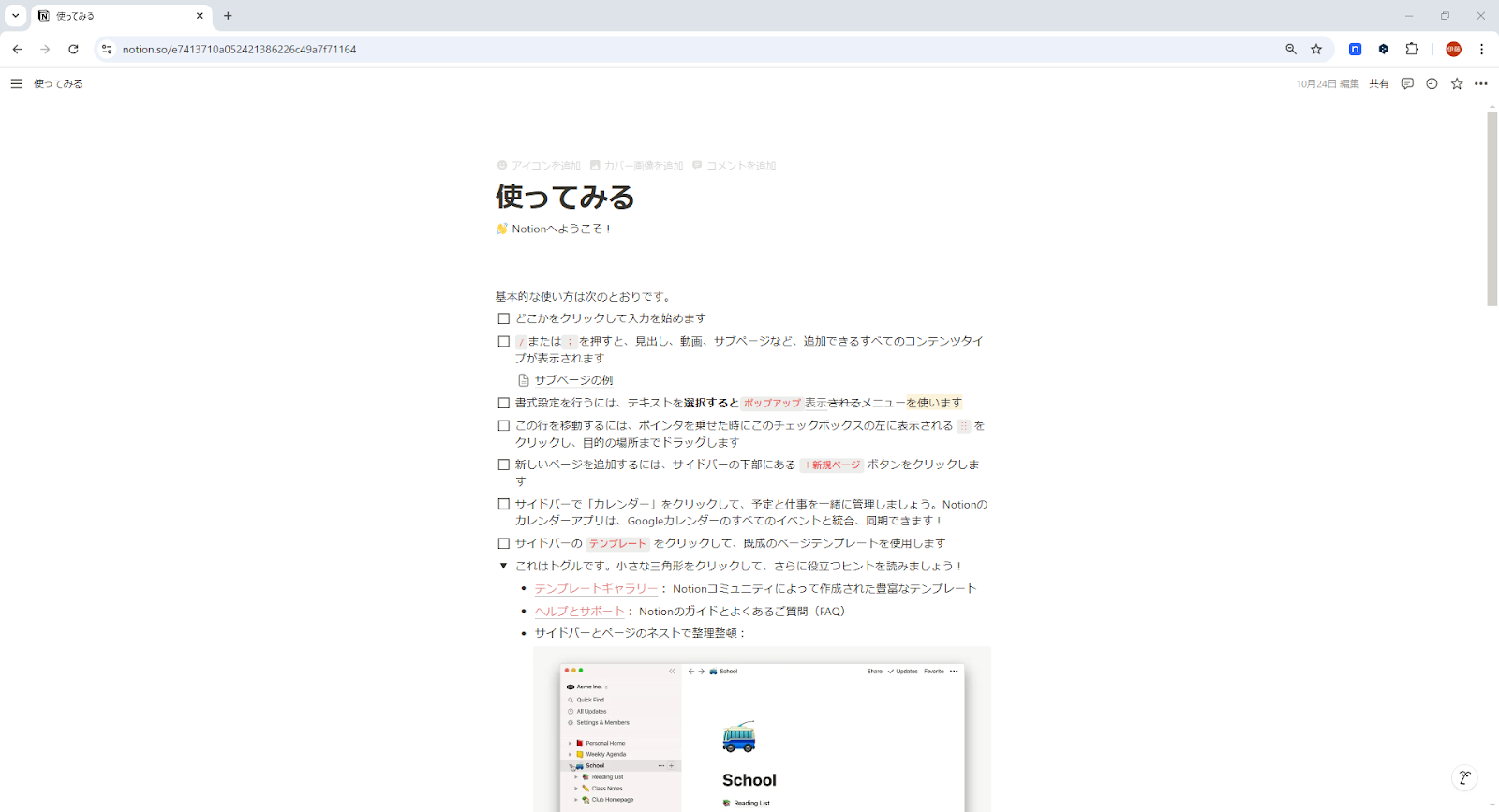Open the School sidebar screenshot image
The image size is (1499, 812).
pos(763,730)
